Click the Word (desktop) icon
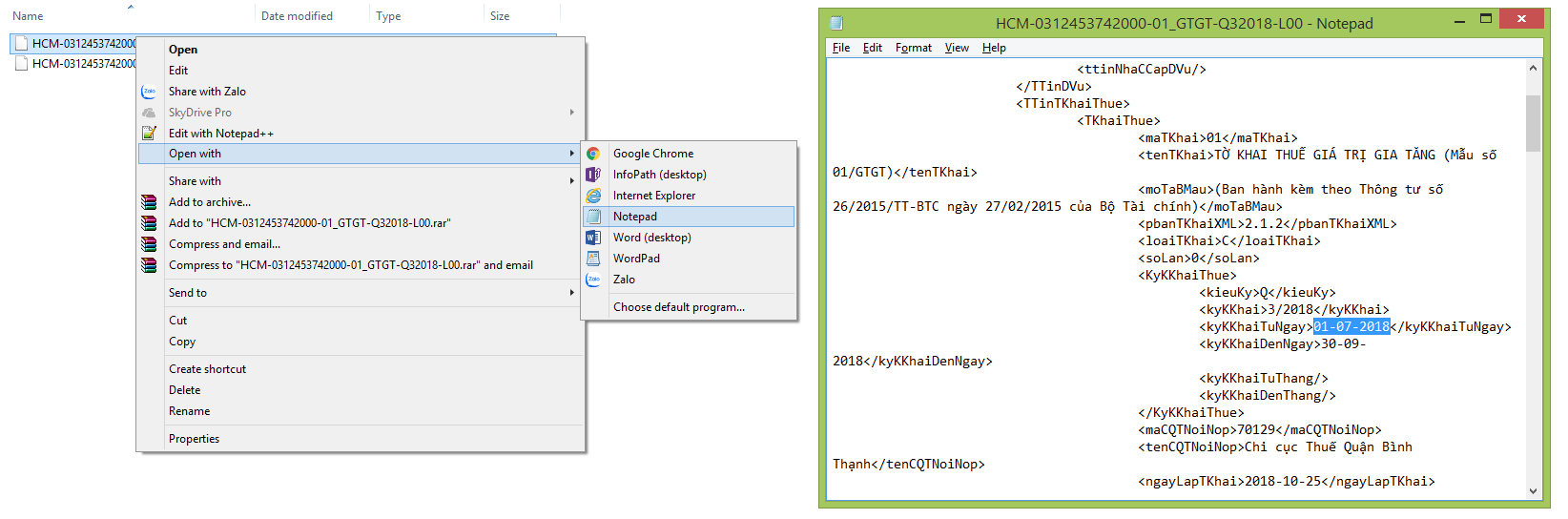This screenshot has width=1568, height=519. click(593, 238)
